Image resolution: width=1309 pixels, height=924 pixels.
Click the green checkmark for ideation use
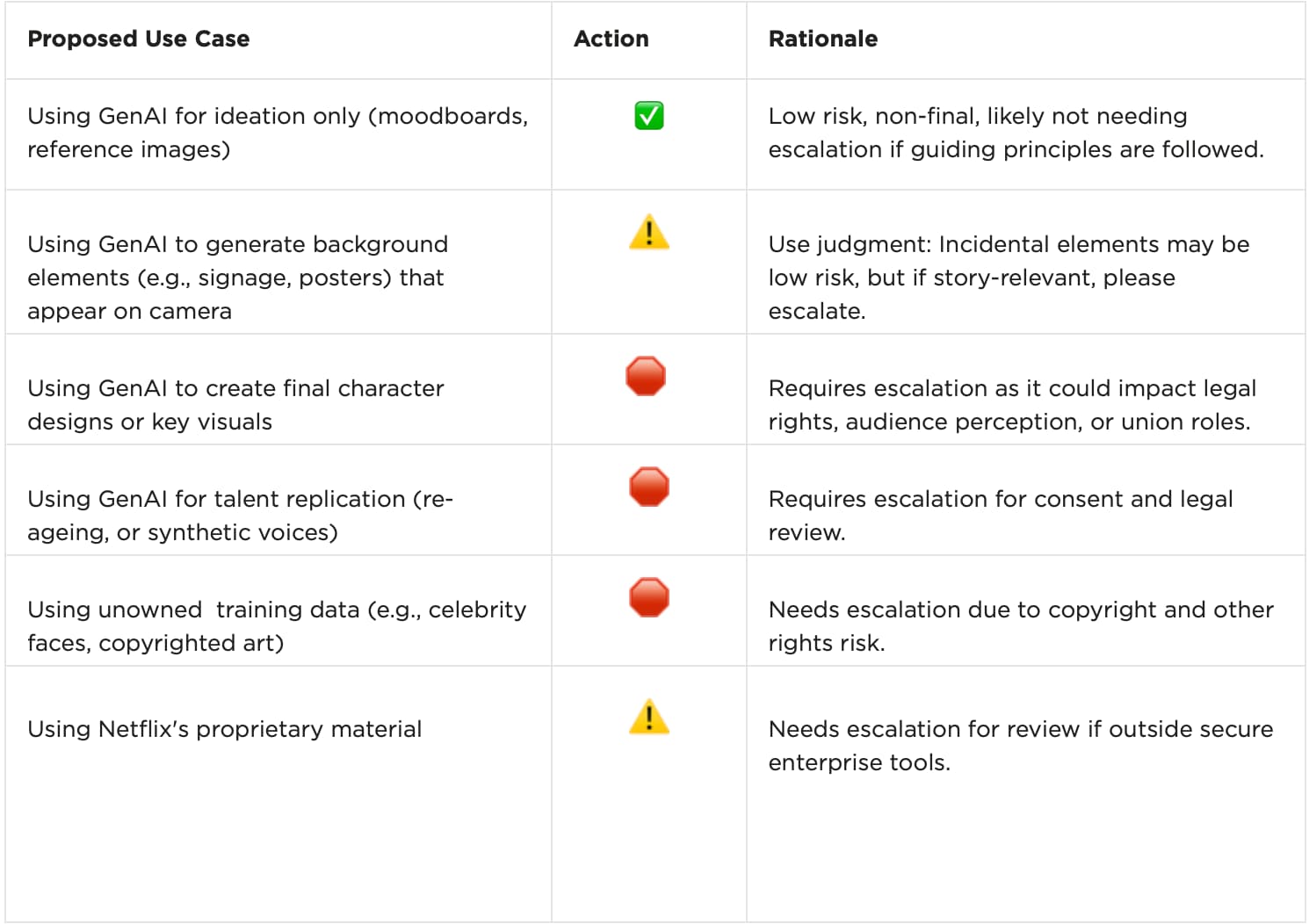[648, 116]
